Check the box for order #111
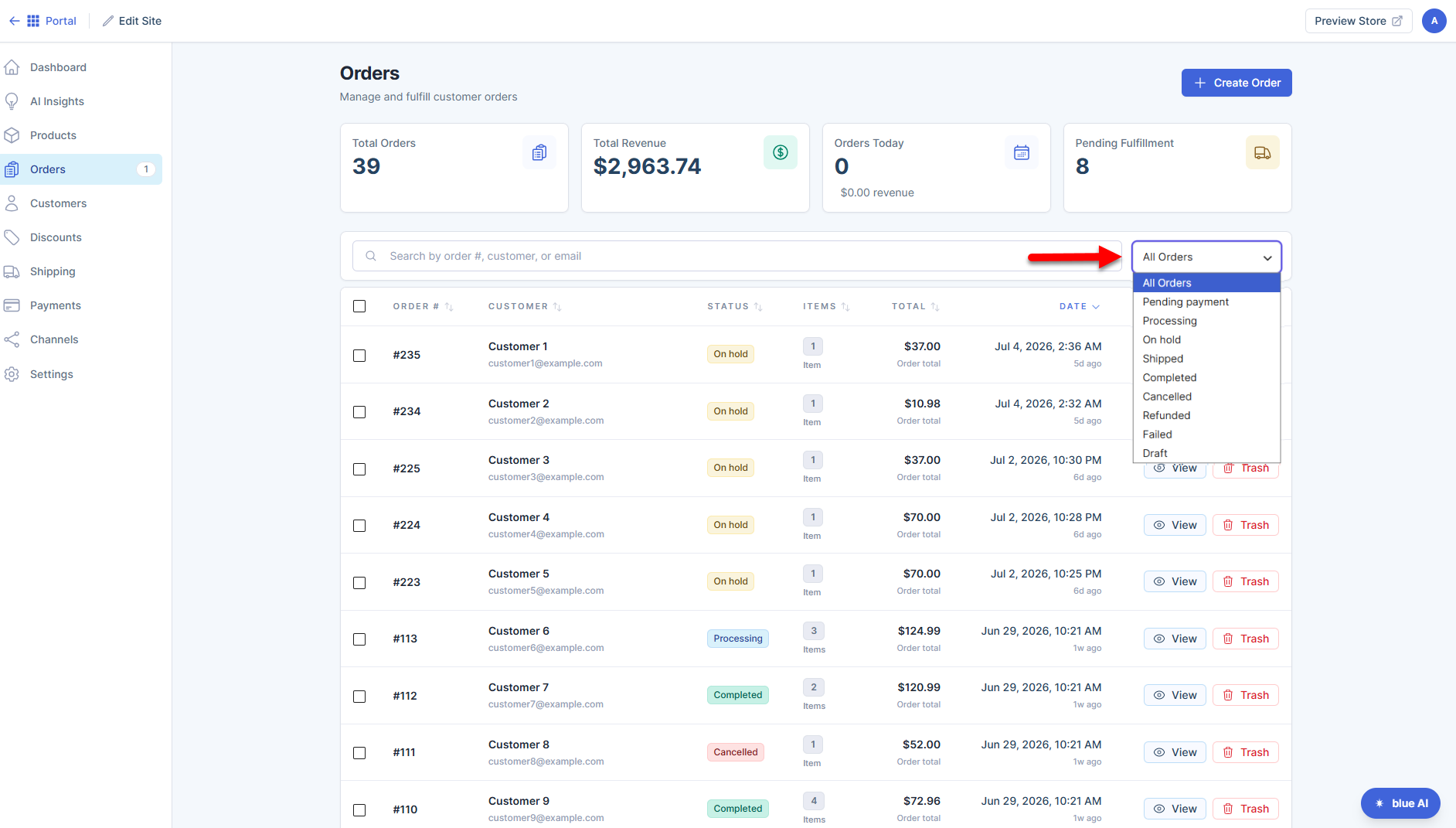 click(359, 753)
